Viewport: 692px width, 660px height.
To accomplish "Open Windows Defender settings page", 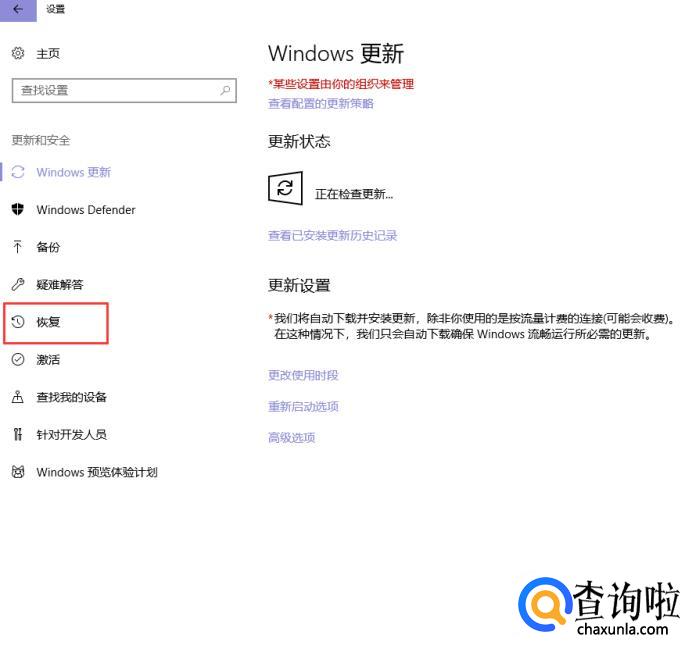I will click(x=86, y=210).
